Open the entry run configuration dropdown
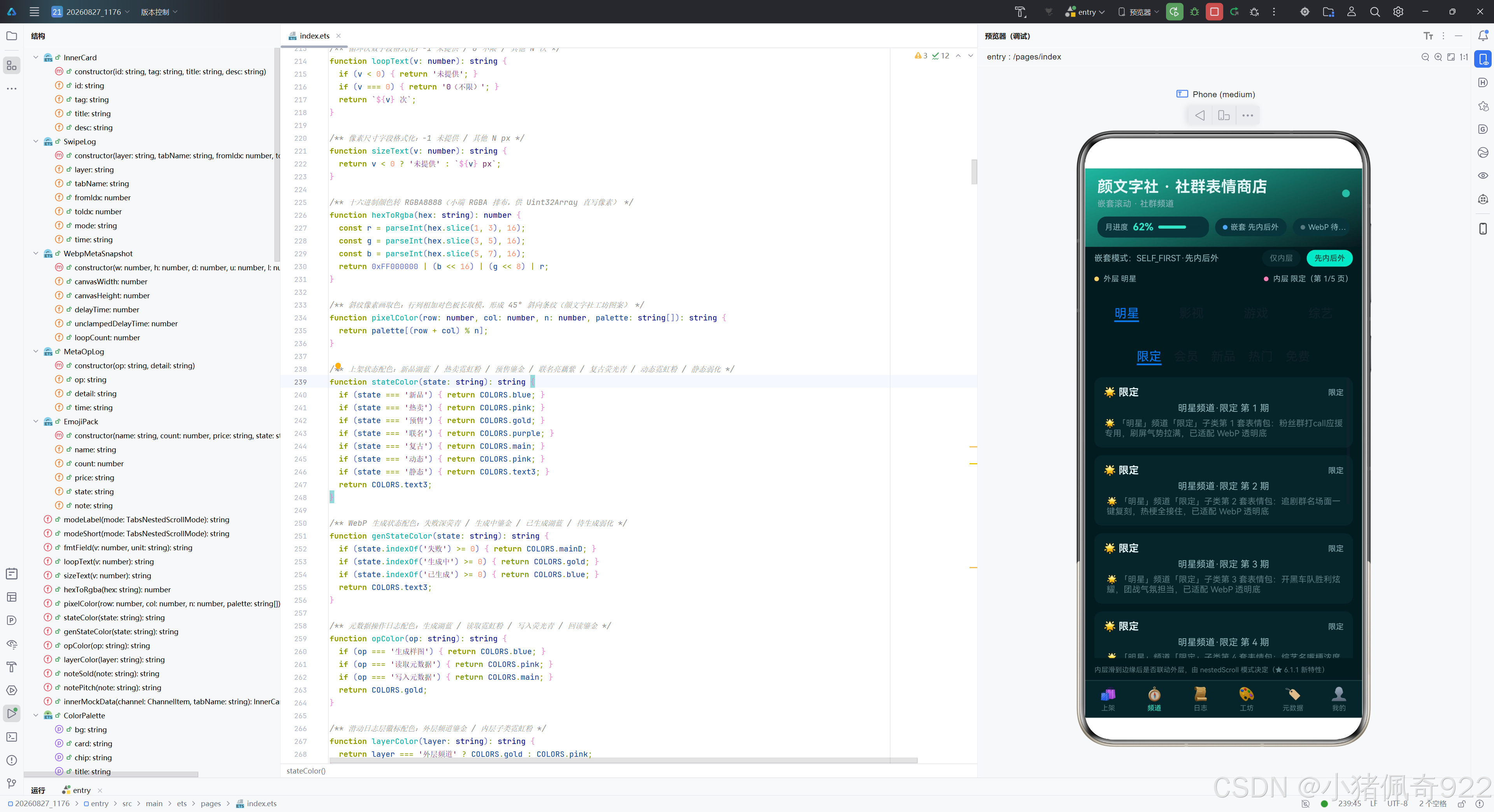Screen dimensions: 1494x812 (1085, 12)
